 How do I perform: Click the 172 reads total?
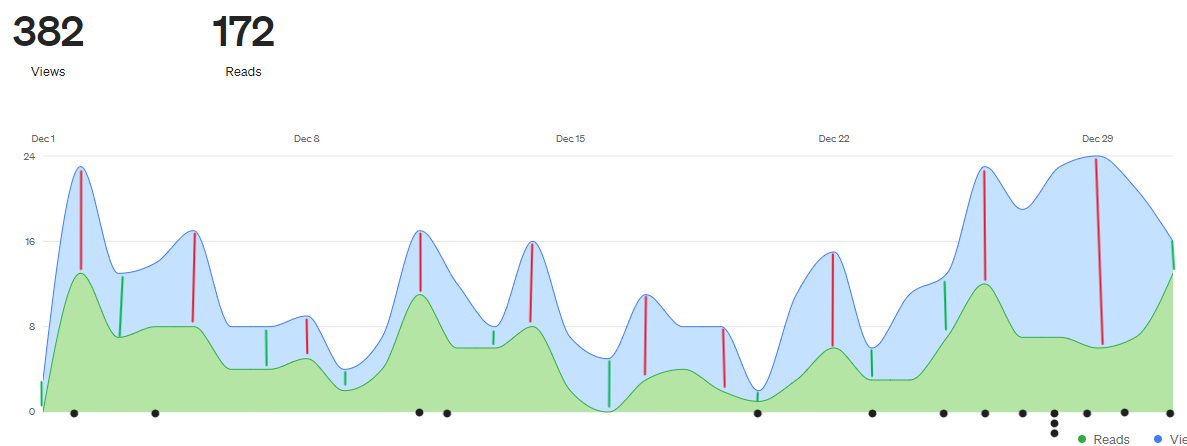[243, 32]
